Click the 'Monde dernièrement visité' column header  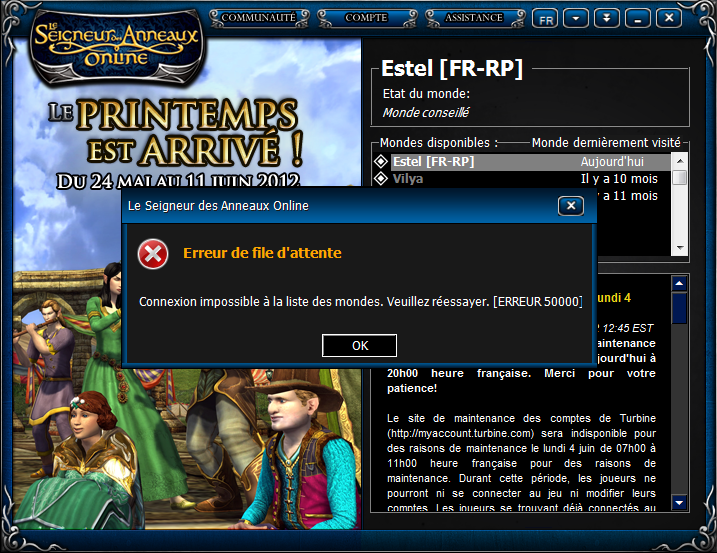[606, 143]
